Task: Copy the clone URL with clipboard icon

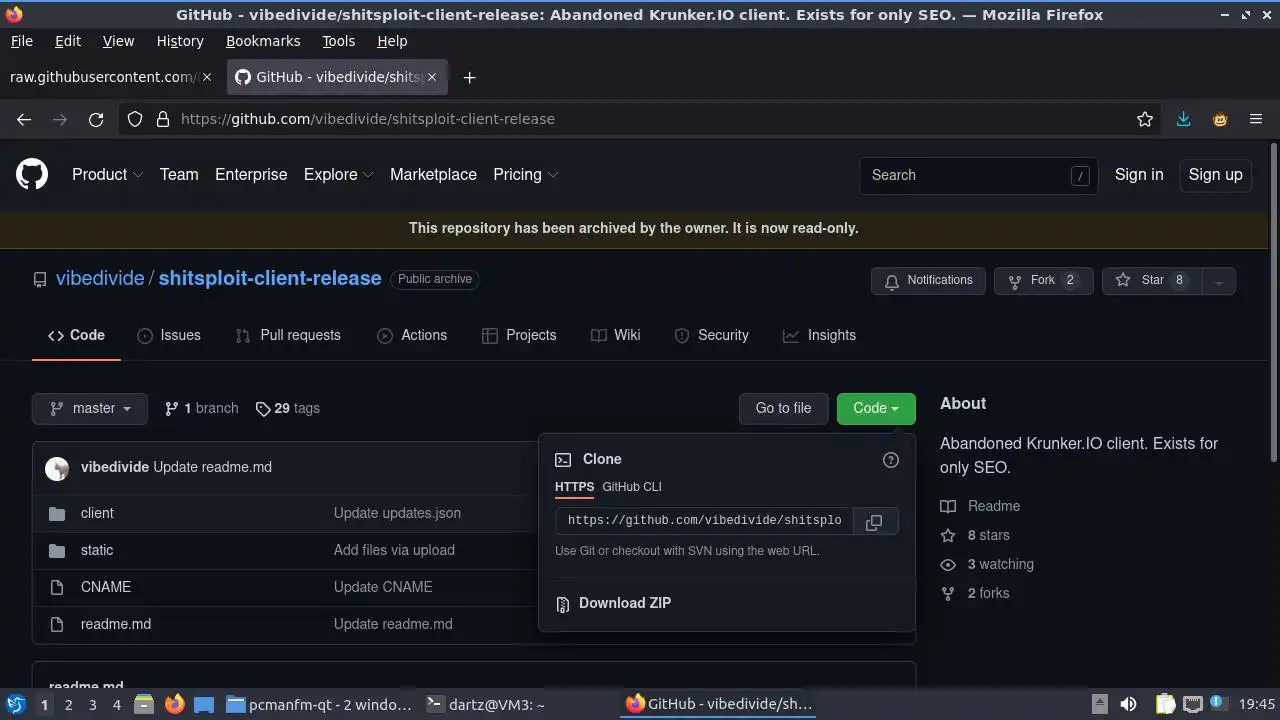Action: point(874,522)
